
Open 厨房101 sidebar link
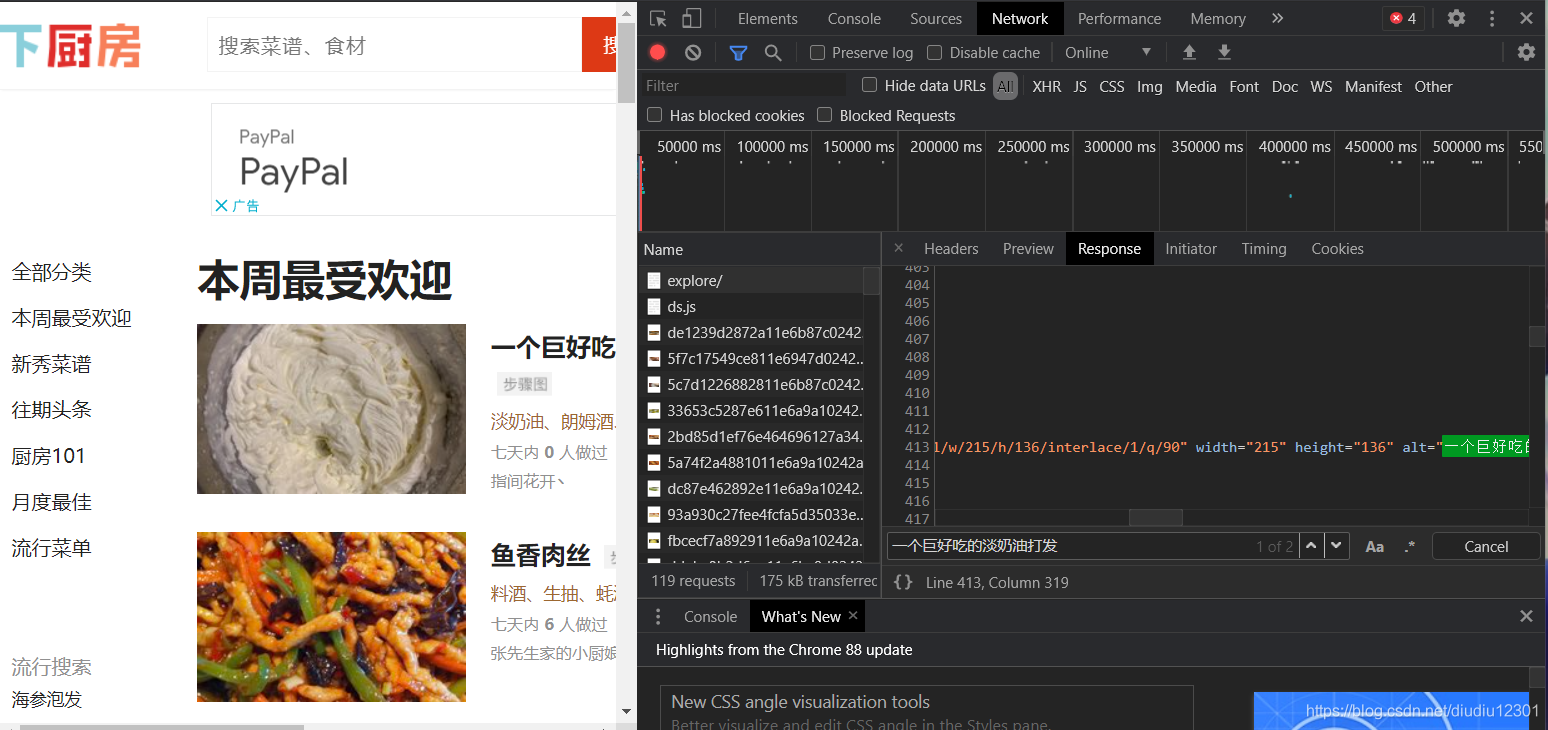[x=48, y=456]
